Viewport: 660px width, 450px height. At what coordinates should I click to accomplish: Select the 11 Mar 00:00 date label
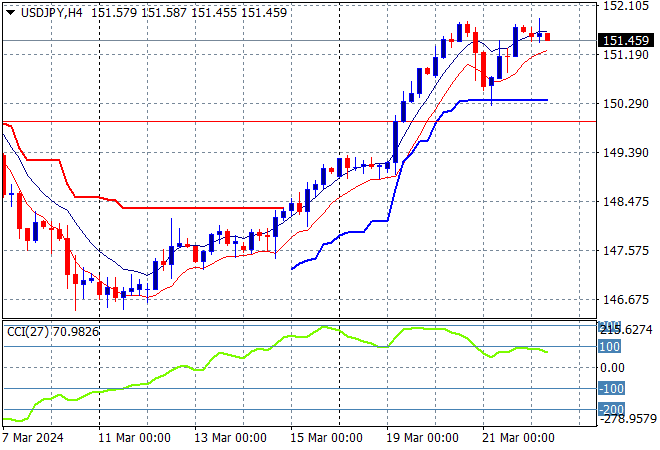pos(134,438)
